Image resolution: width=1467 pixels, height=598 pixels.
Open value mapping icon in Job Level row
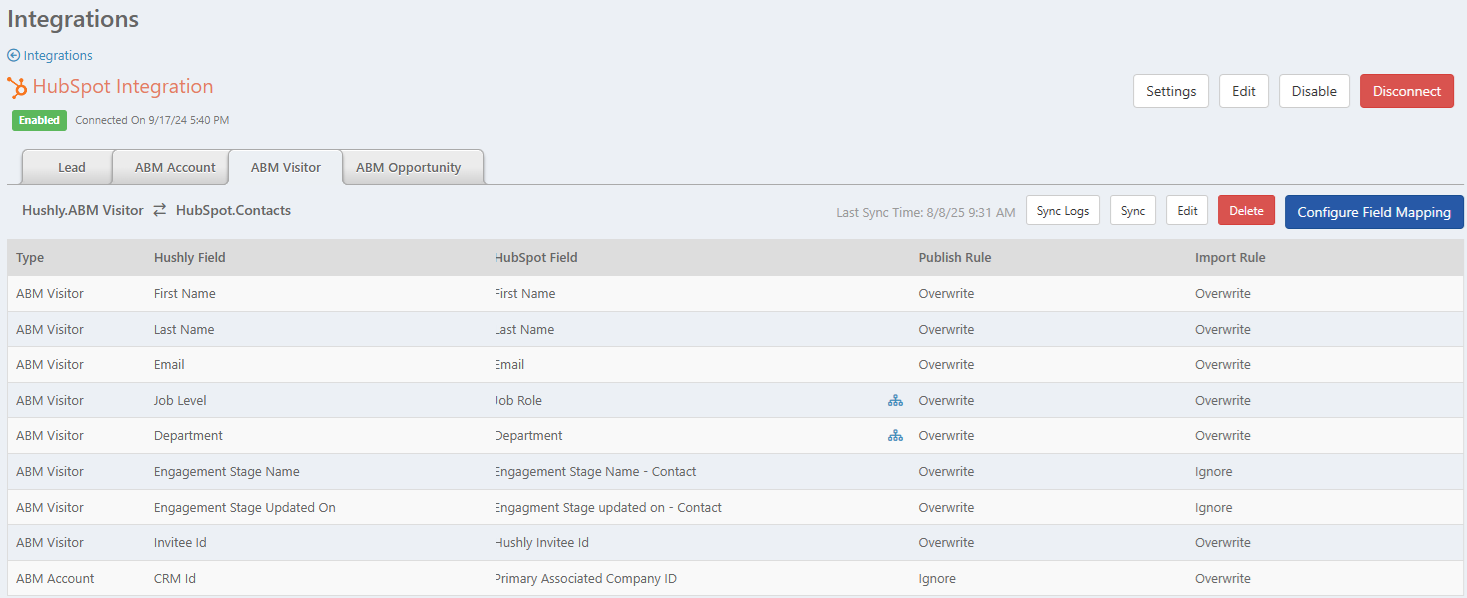(x=895, y=401)
